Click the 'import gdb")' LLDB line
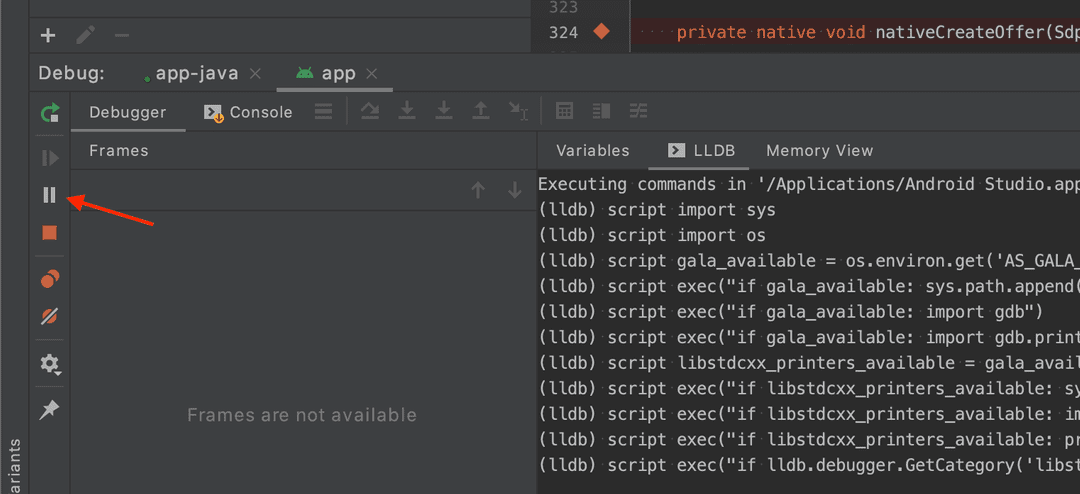The width and height of the screenshot is (1080, 494). (791, 311)
